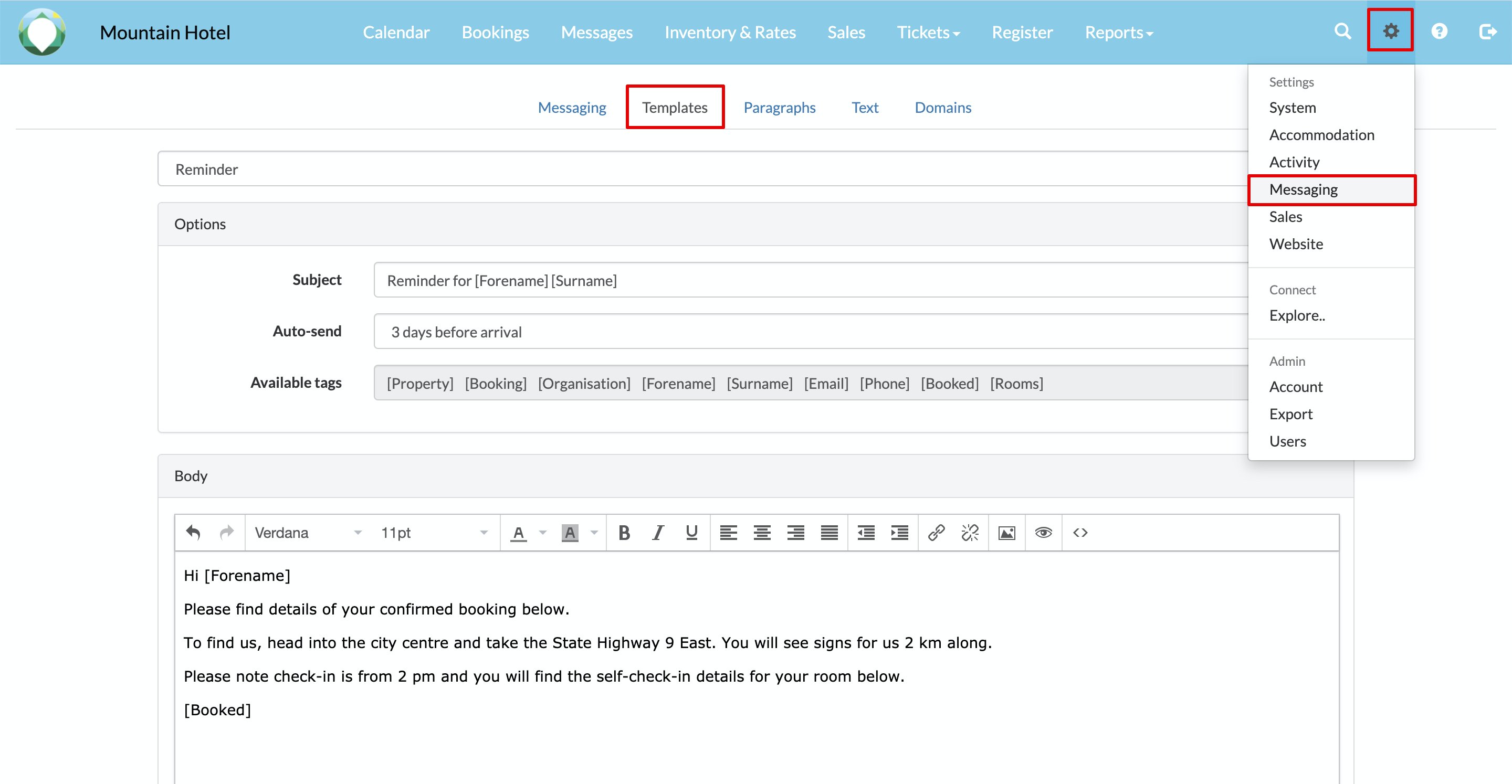Click the search magnifier in header
The image size is (1512, 784).
tap(1342, 31)
